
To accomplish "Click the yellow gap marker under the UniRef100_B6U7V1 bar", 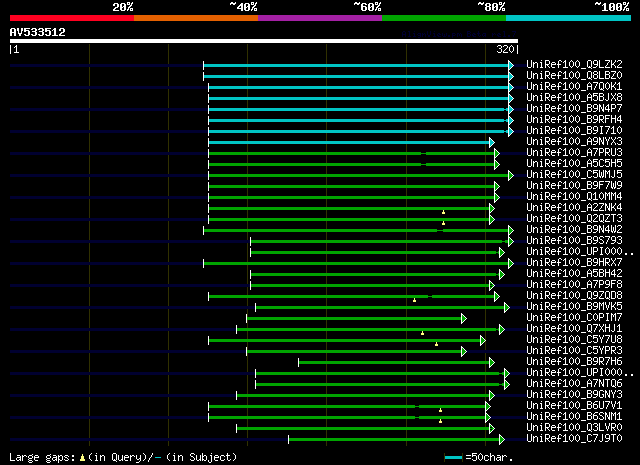I will coord(440,410).
